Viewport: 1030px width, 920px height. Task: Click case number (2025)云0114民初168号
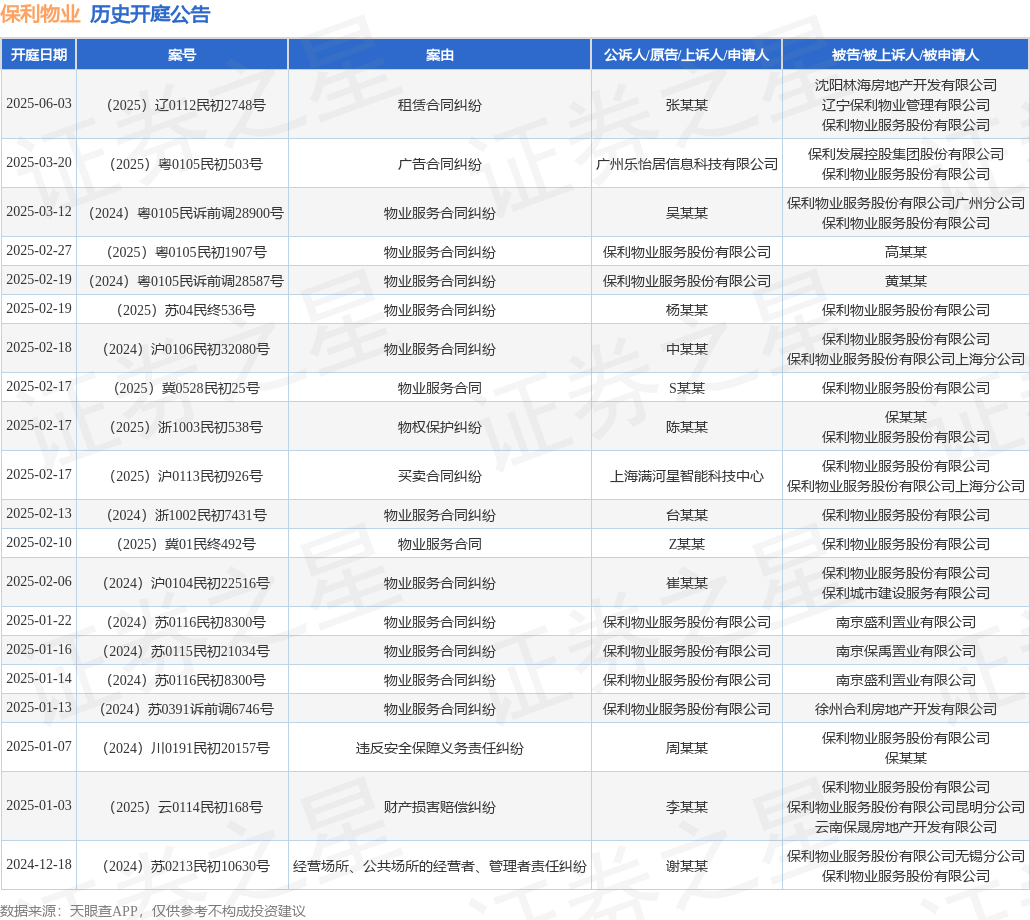tap(186, 807)
